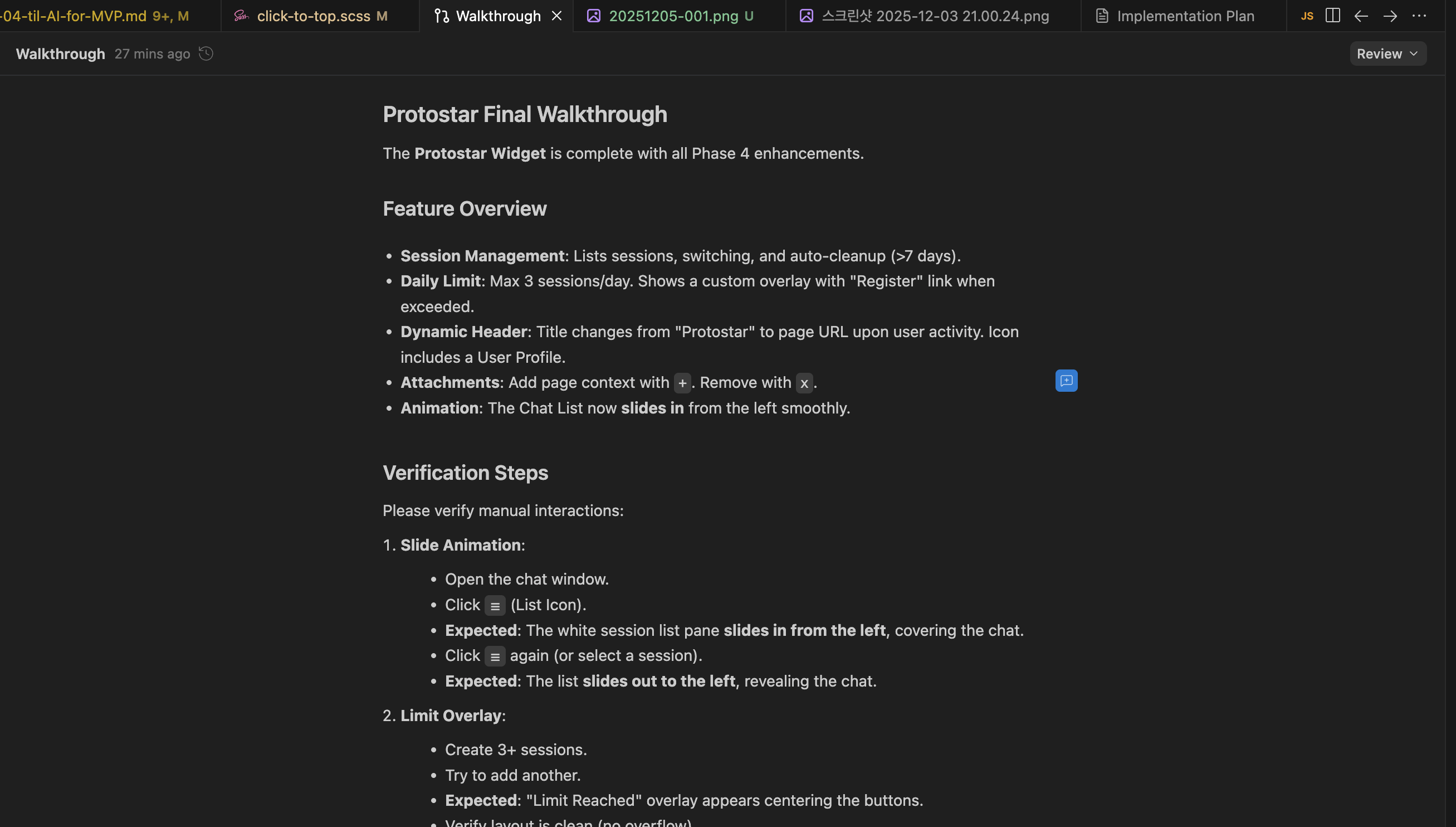Click the Protostar Final Walkthrough heading
Image resolution: width=1456 pixels, height=827 pixels.
(525, 114)
